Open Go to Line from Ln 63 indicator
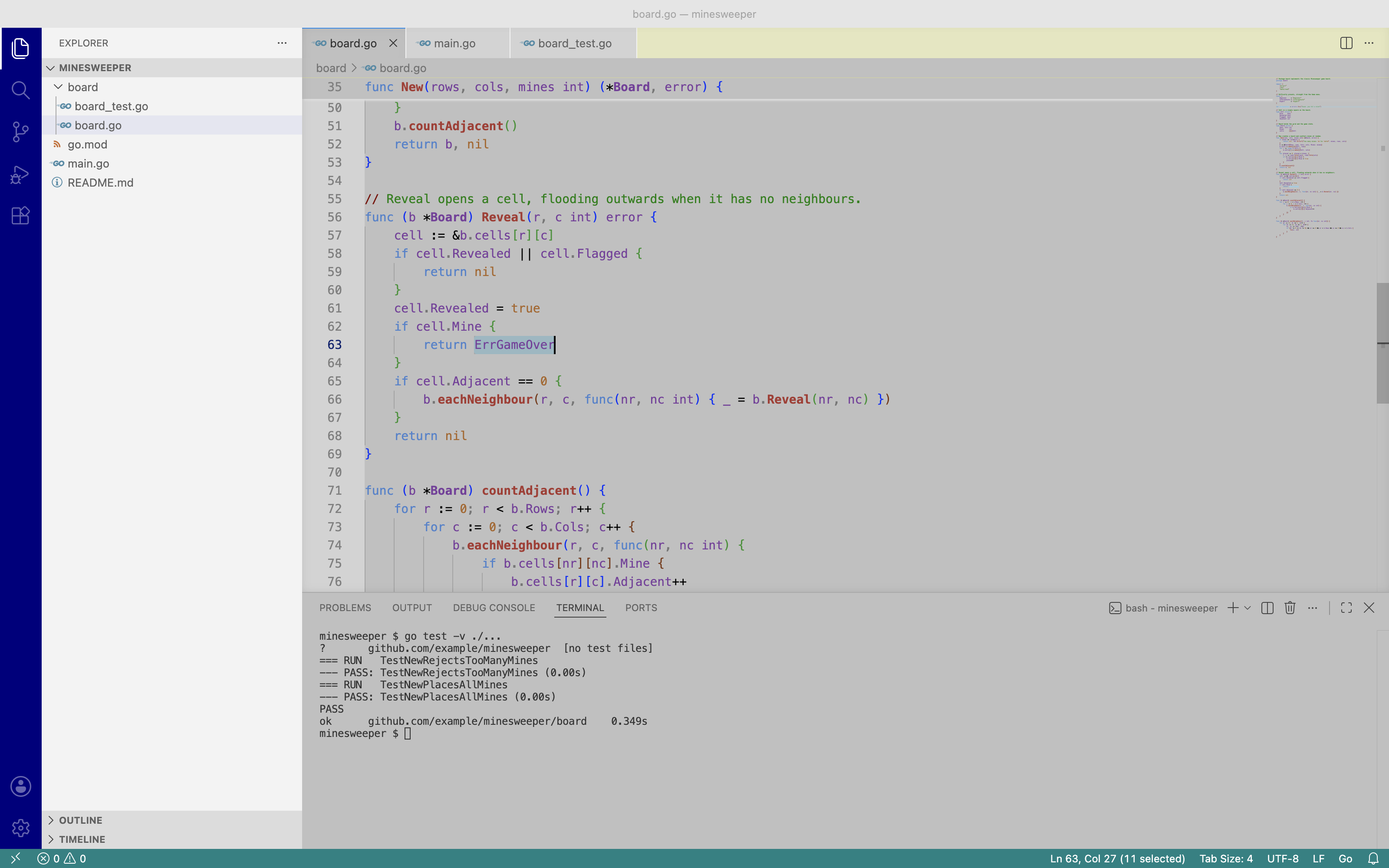This screenshot has height=868, width=1389. (x=1117, y=859)
